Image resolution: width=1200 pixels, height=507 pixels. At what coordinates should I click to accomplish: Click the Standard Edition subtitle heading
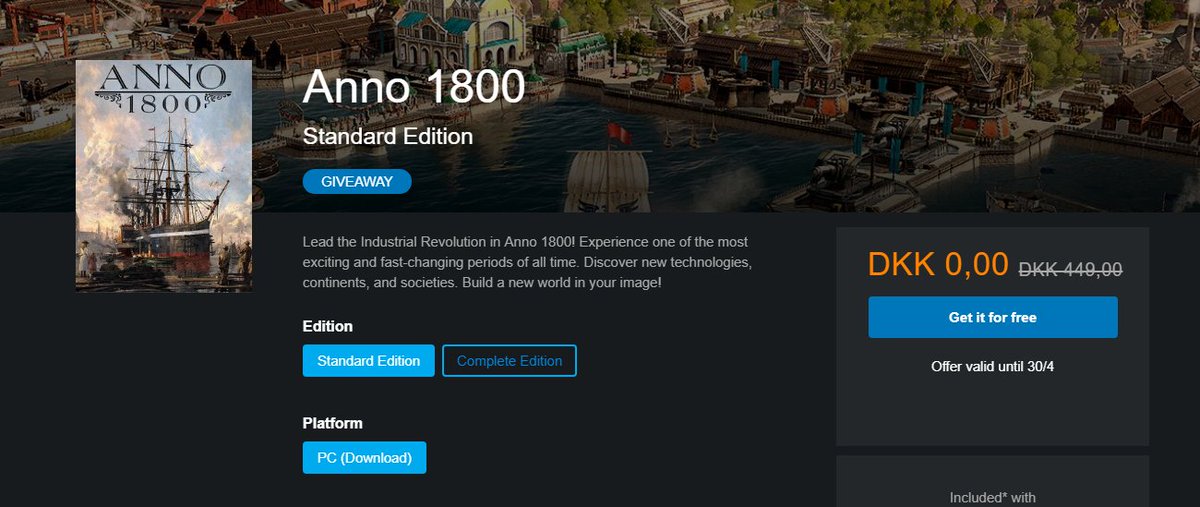(388, 136)
